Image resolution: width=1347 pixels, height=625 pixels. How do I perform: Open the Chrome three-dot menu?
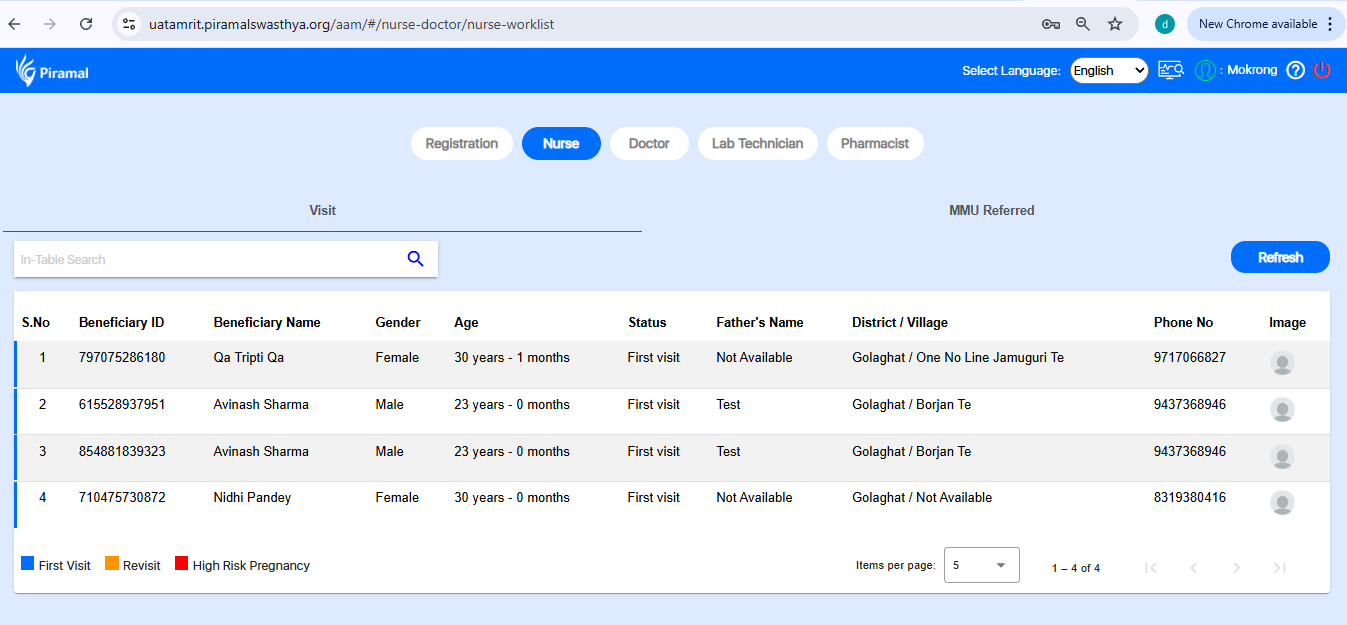[x=1330, y=24]
